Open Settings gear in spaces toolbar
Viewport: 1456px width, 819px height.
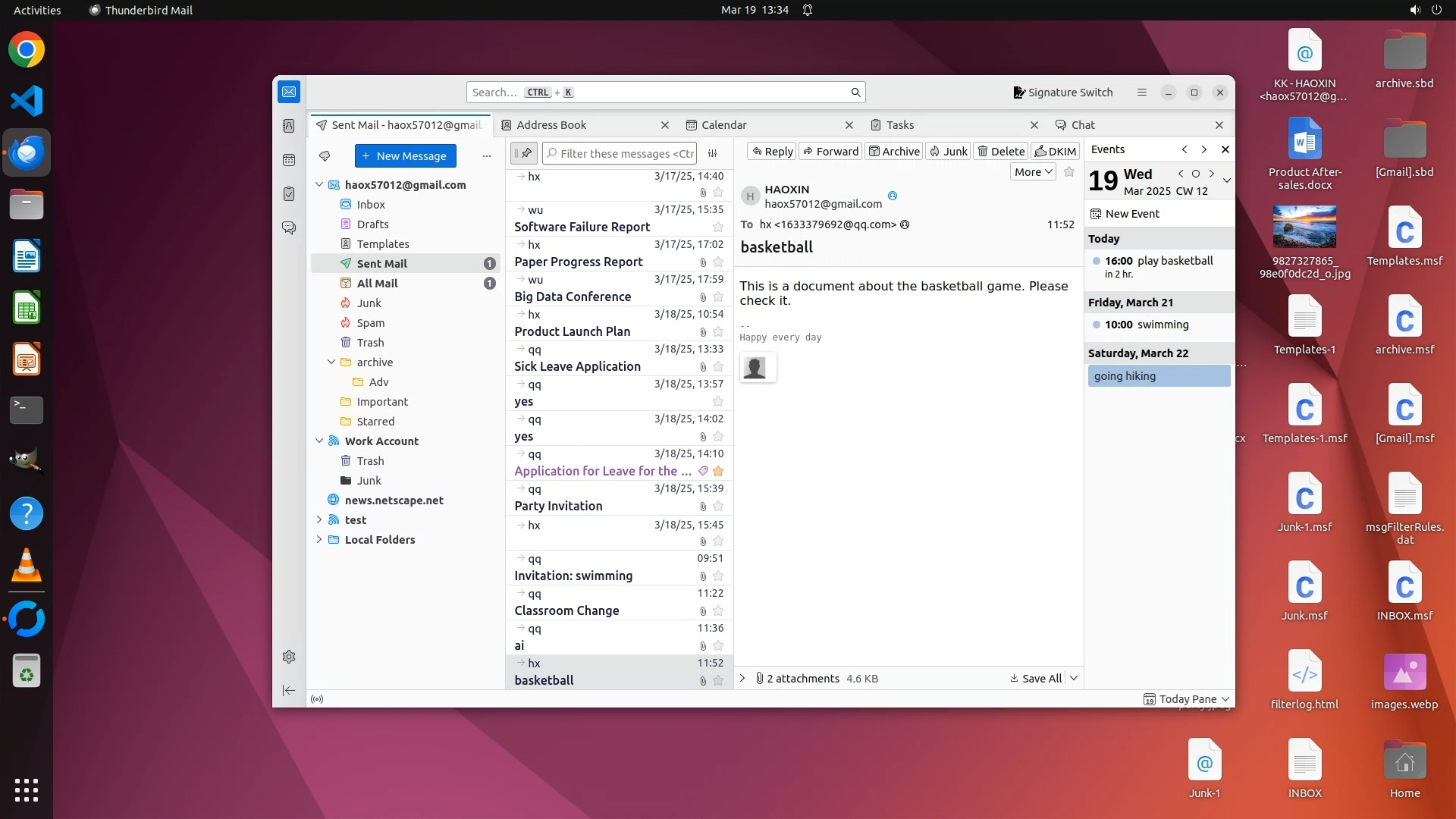tap(289, 657)
